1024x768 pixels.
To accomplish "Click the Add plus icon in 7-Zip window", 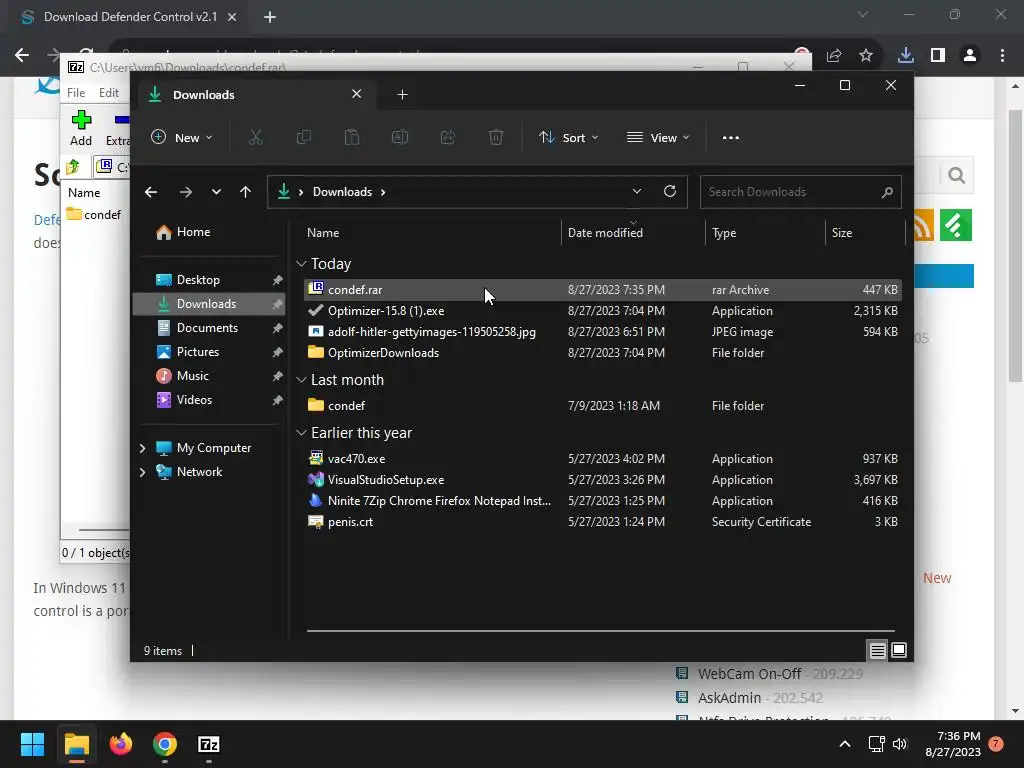I will [81, 120].
